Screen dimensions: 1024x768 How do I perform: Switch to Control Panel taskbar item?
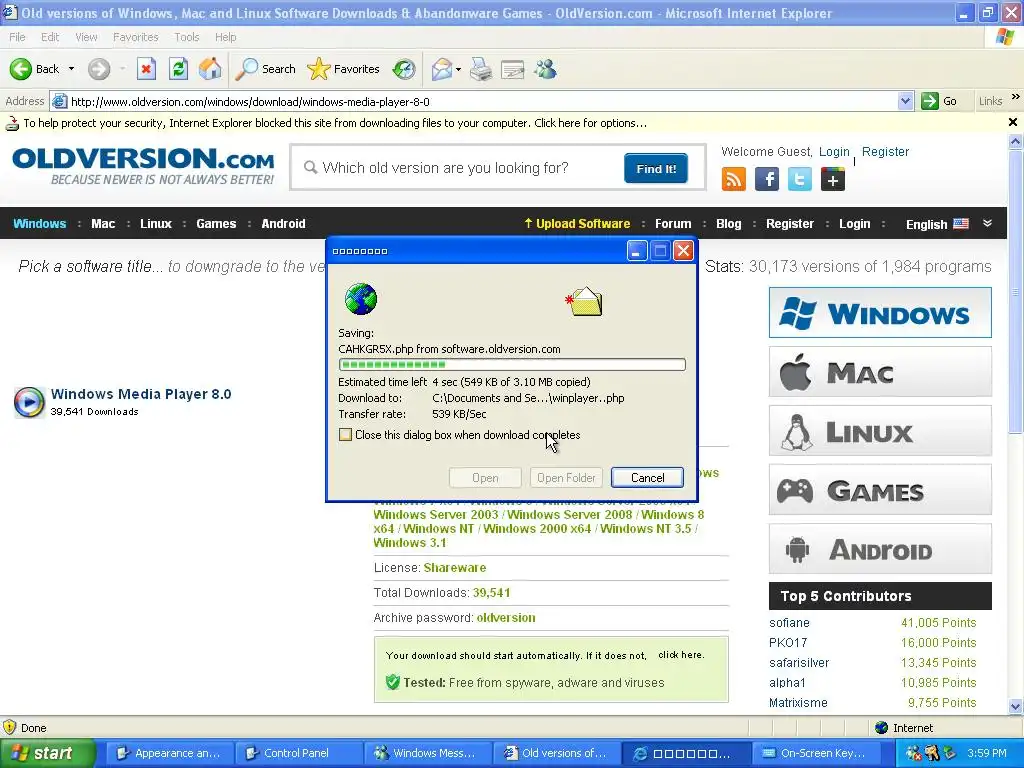[296, 753]
